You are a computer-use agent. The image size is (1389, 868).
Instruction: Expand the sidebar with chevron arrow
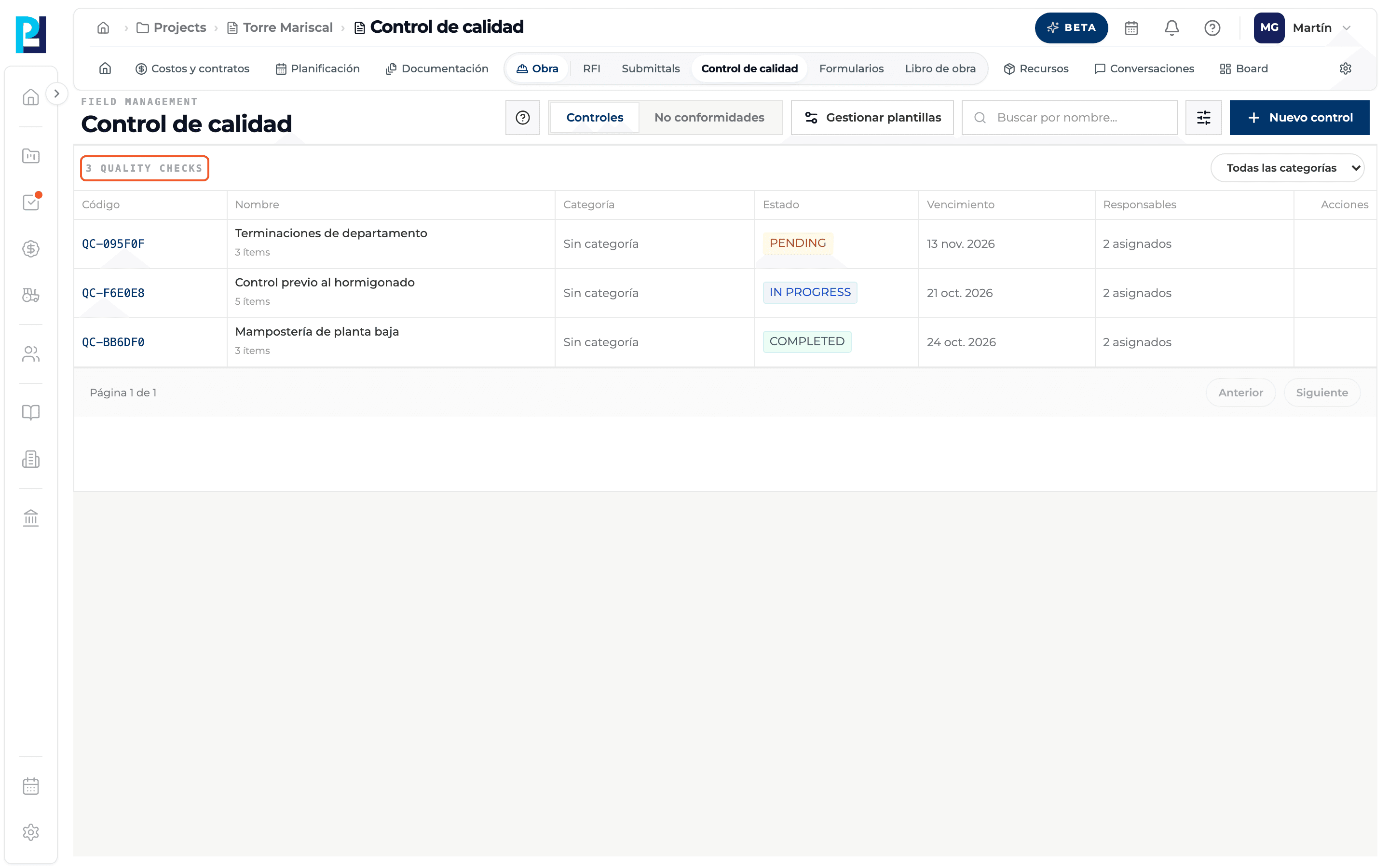pyautogui.click(x=56, y=94)
